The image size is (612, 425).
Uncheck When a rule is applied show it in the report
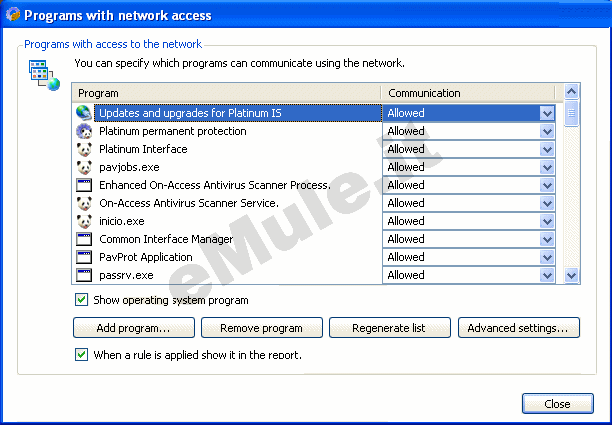point(81,355)
